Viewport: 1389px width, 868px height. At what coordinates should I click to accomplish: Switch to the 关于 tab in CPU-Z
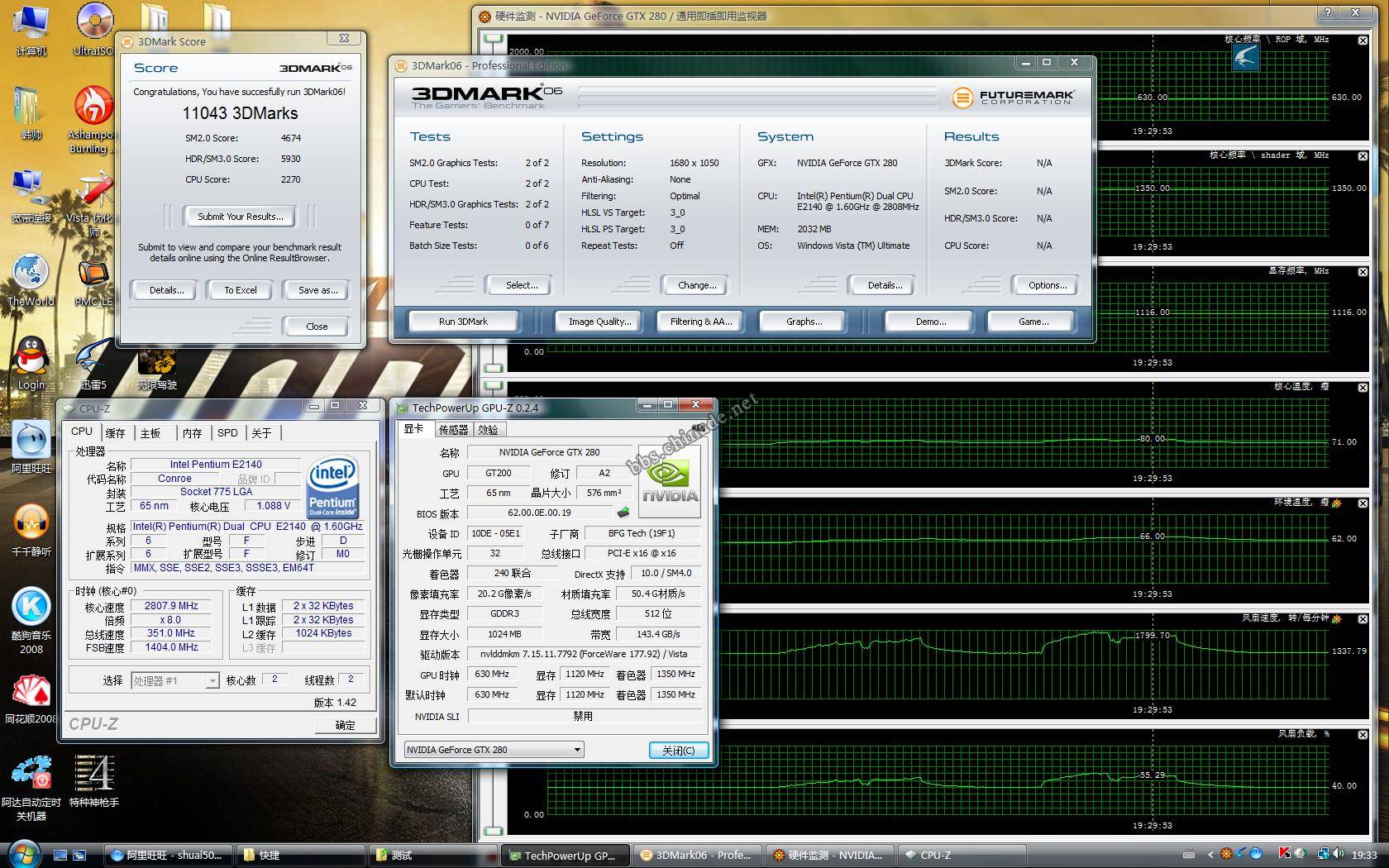(x=261, y=432)
